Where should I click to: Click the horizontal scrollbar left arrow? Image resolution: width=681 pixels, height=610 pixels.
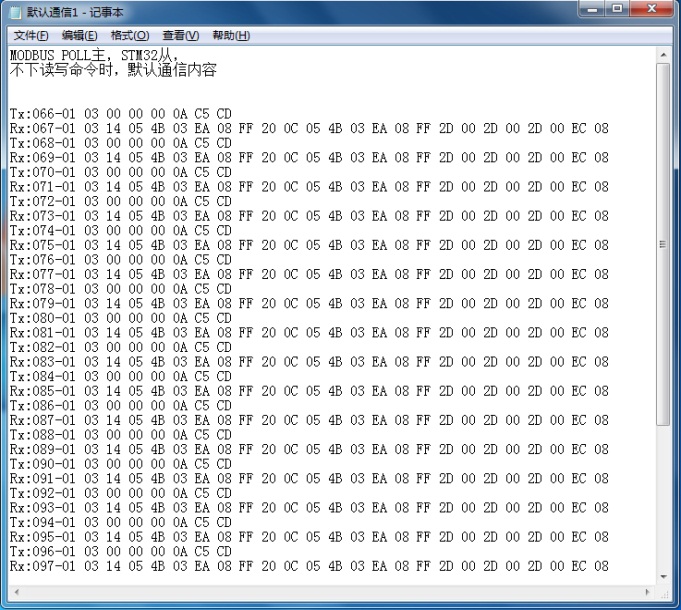(x=17, y=592)
